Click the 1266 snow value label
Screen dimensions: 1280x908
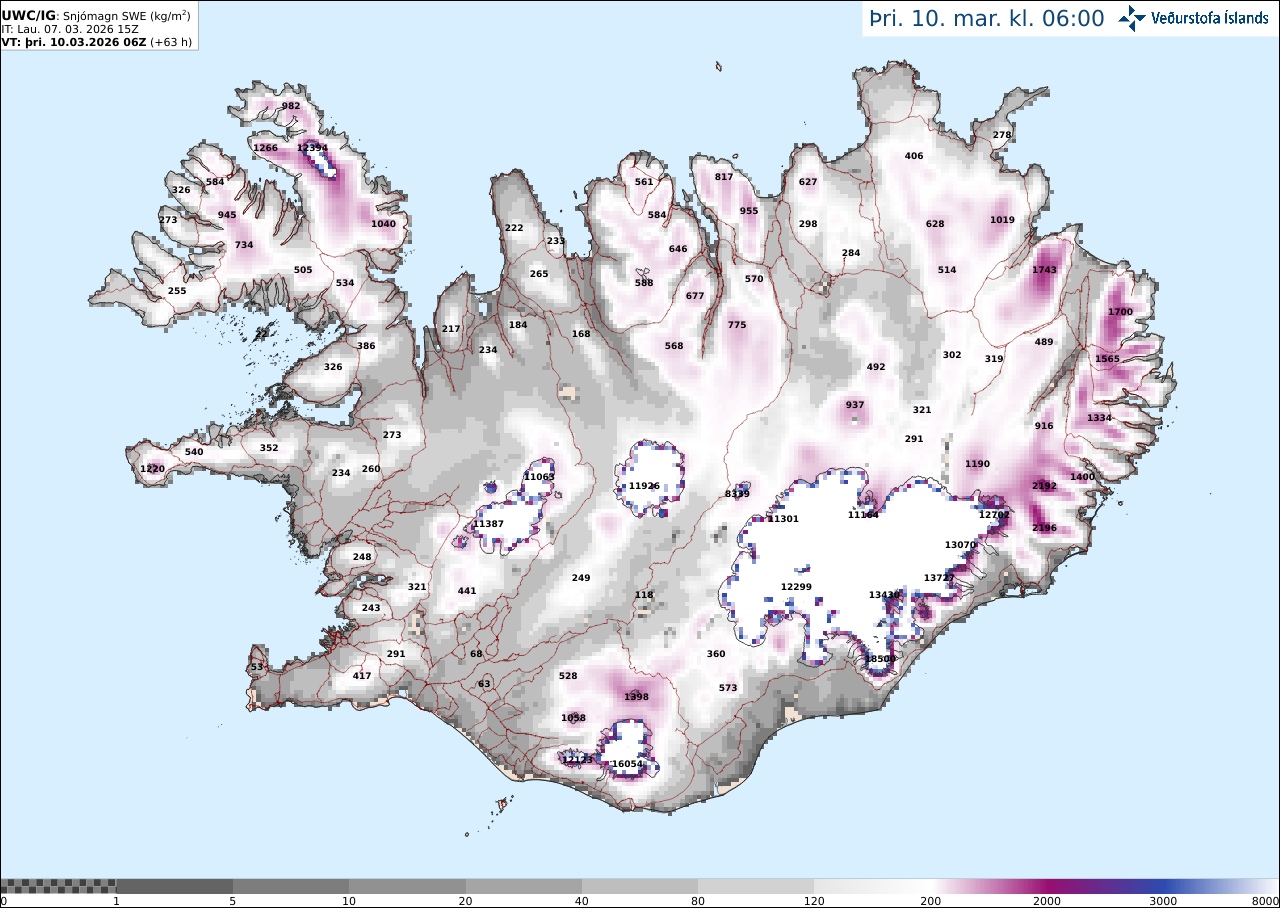pos(265,148)
